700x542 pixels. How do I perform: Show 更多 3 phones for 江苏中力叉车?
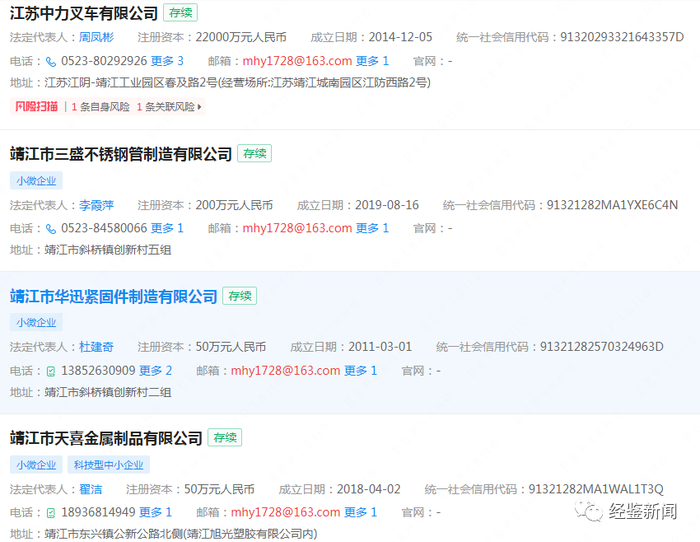(167, 61)
